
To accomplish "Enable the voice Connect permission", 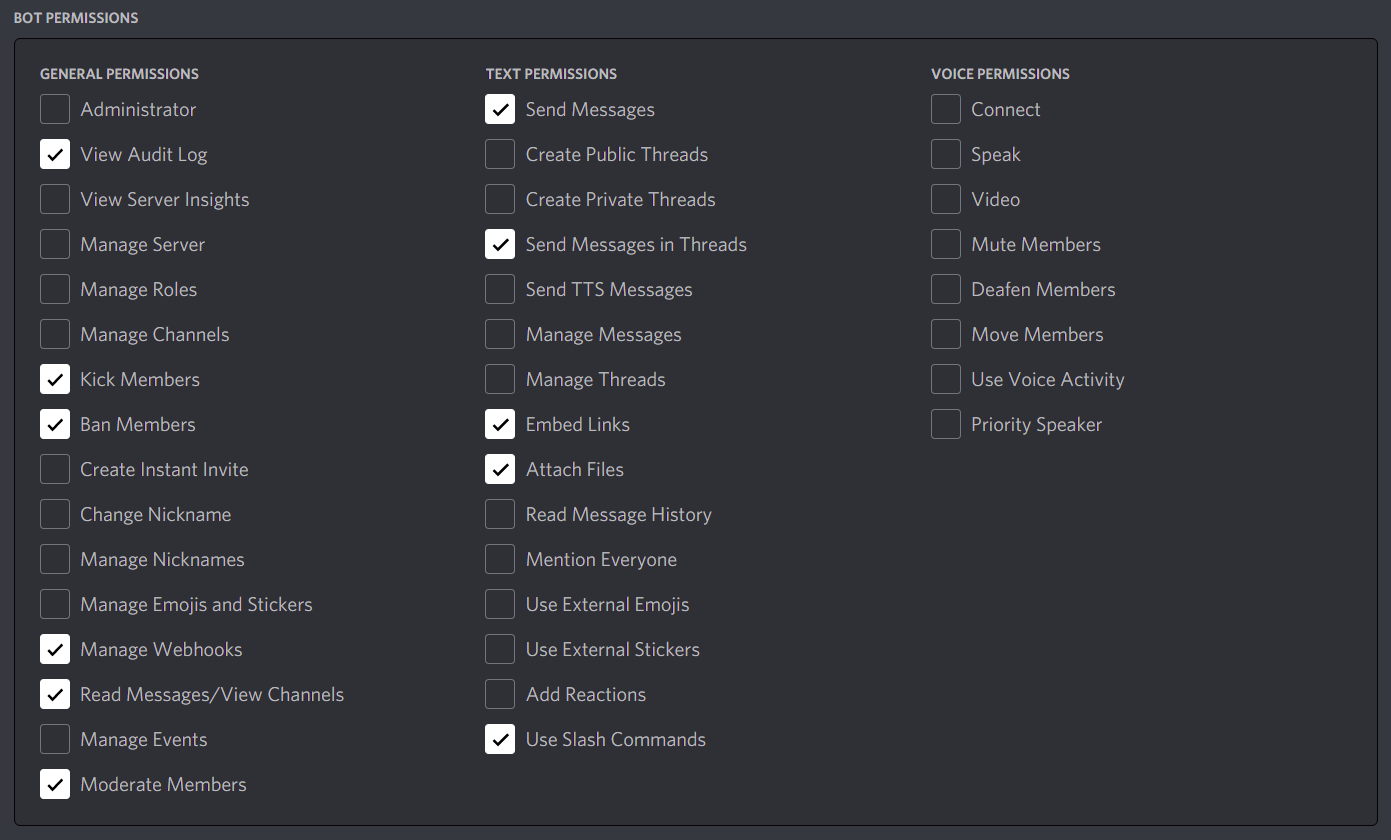I will click(x=946, y=109).
